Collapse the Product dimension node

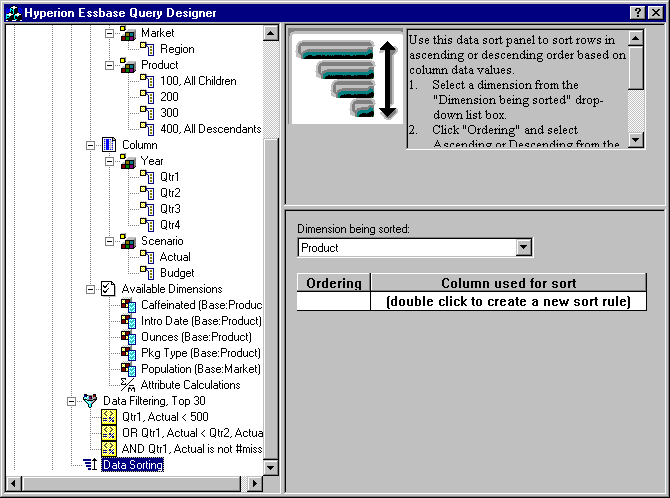[109, 65]
